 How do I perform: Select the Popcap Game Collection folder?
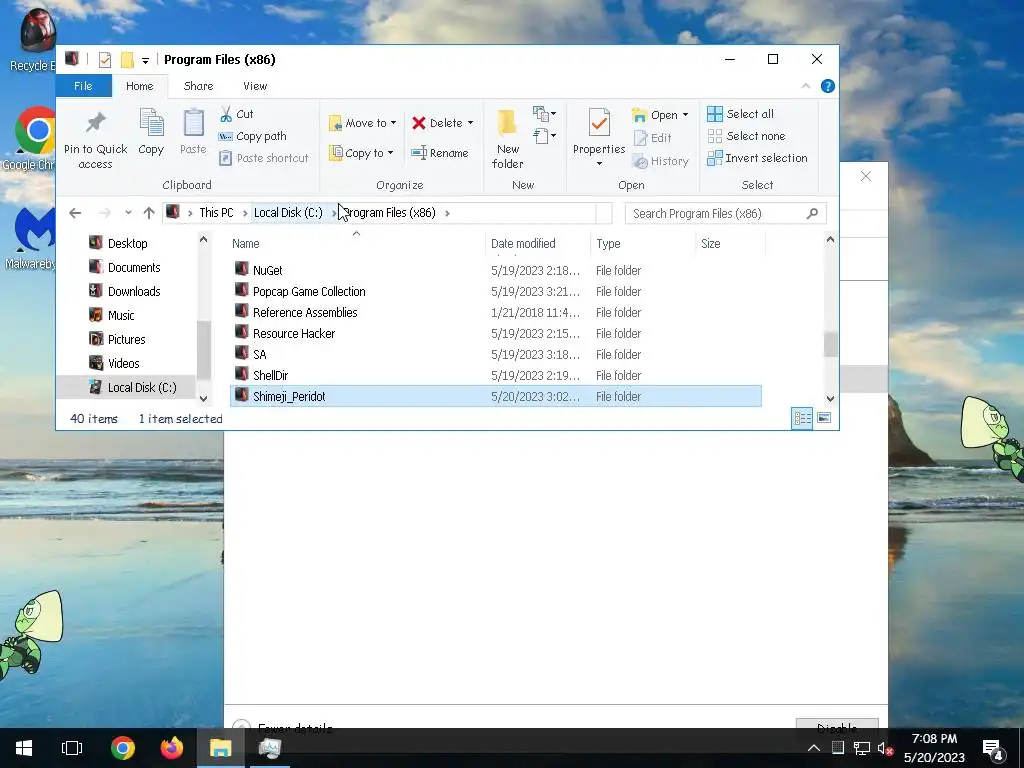[309, 291]
